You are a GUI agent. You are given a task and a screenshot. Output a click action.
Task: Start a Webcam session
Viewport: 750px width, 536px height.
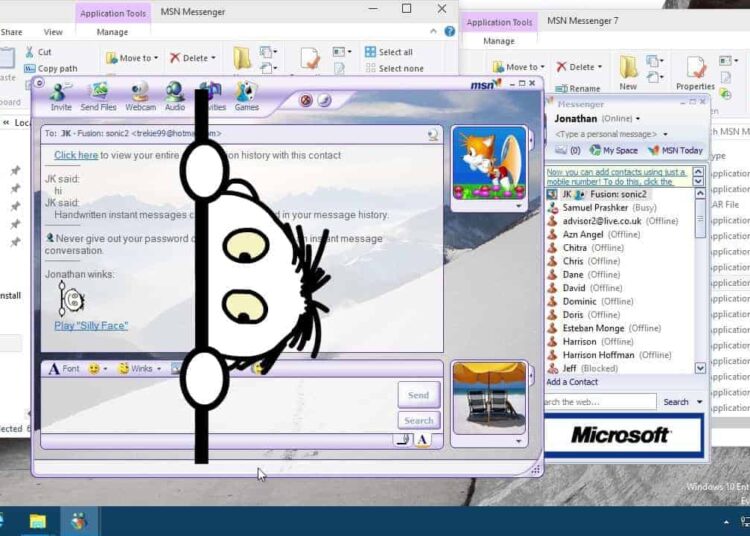[140, 96]
